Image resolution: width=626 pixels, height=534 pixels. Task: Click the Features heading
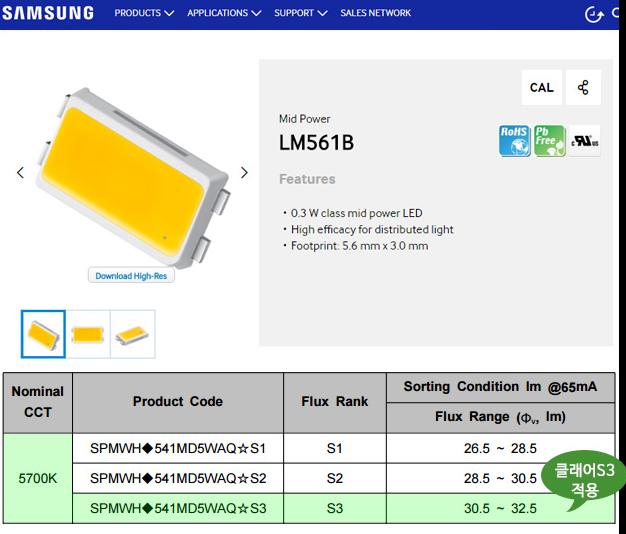(307, 179)
